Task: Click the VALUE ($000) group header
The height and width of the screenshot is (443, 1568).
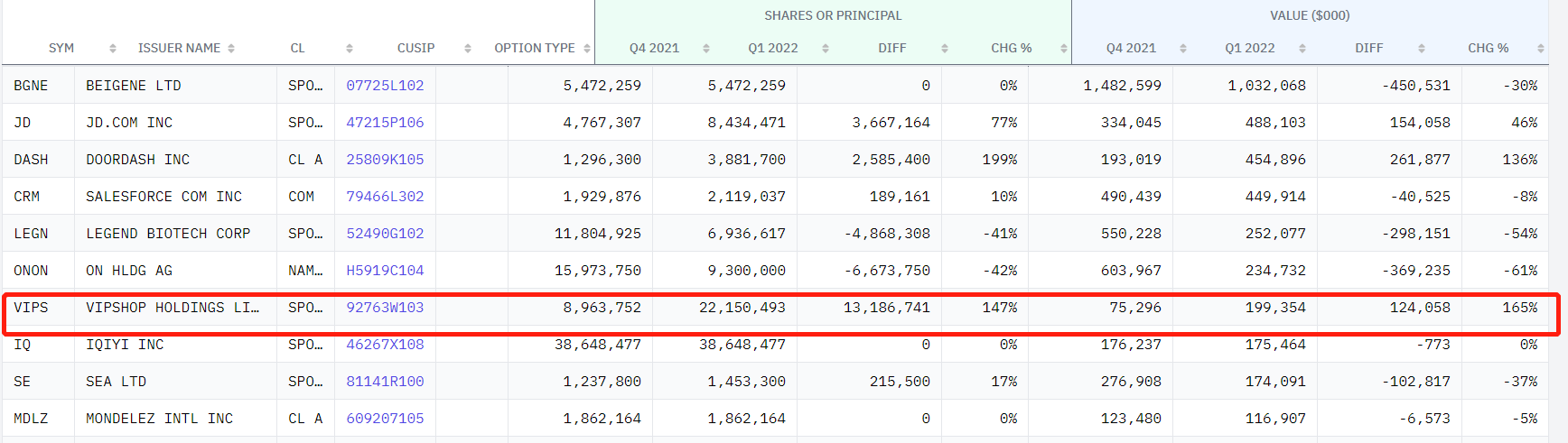Action: coord(1310,15)
